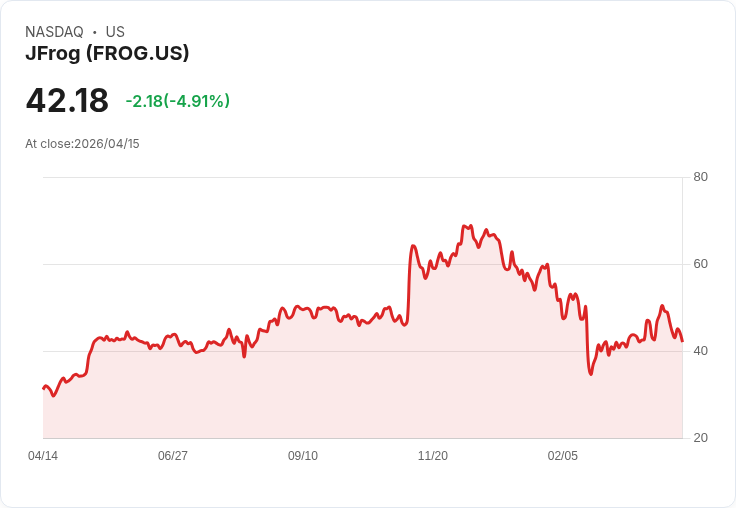Select the 06/27 date on x-axis
The image size is (736, 508).
(173, 456)
